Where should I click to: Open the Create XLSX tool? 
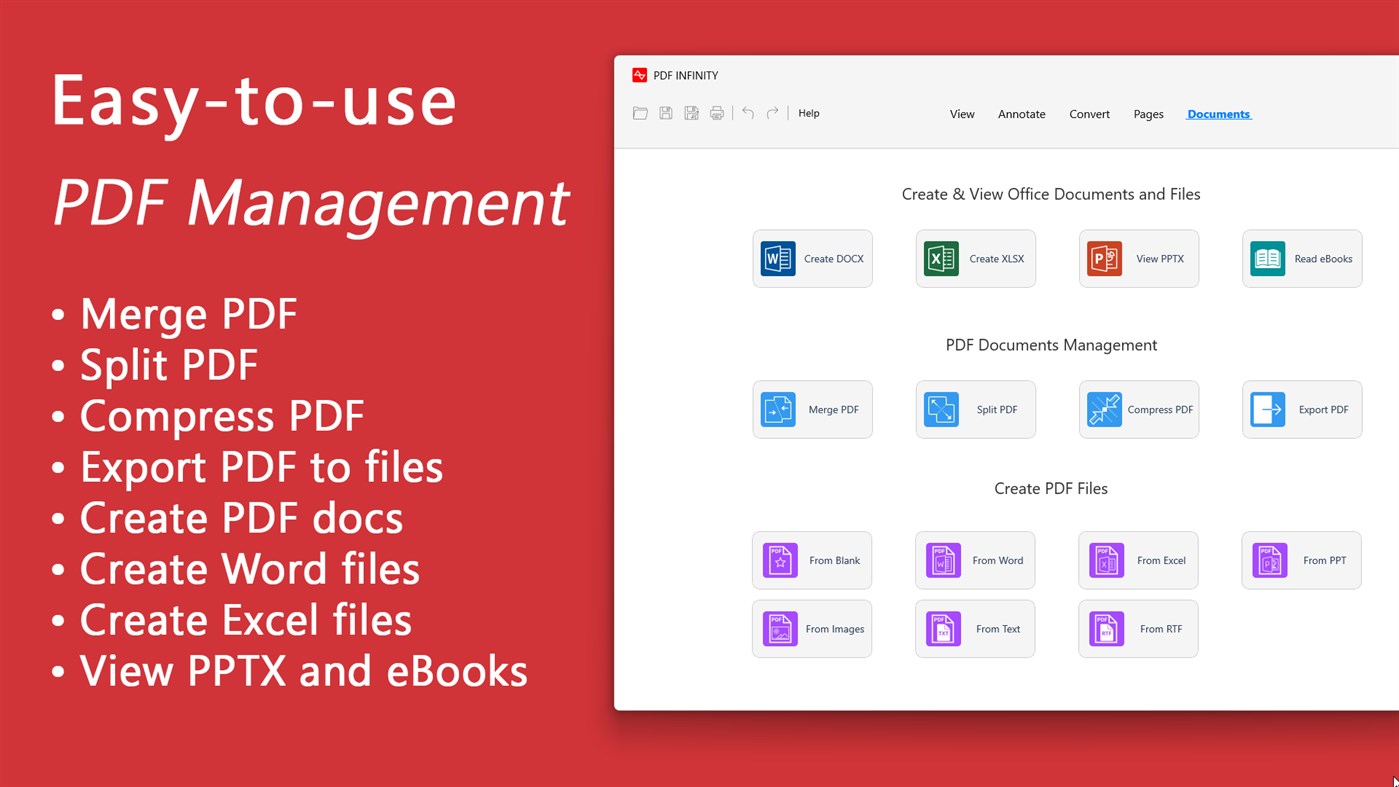tap(975, 258)
